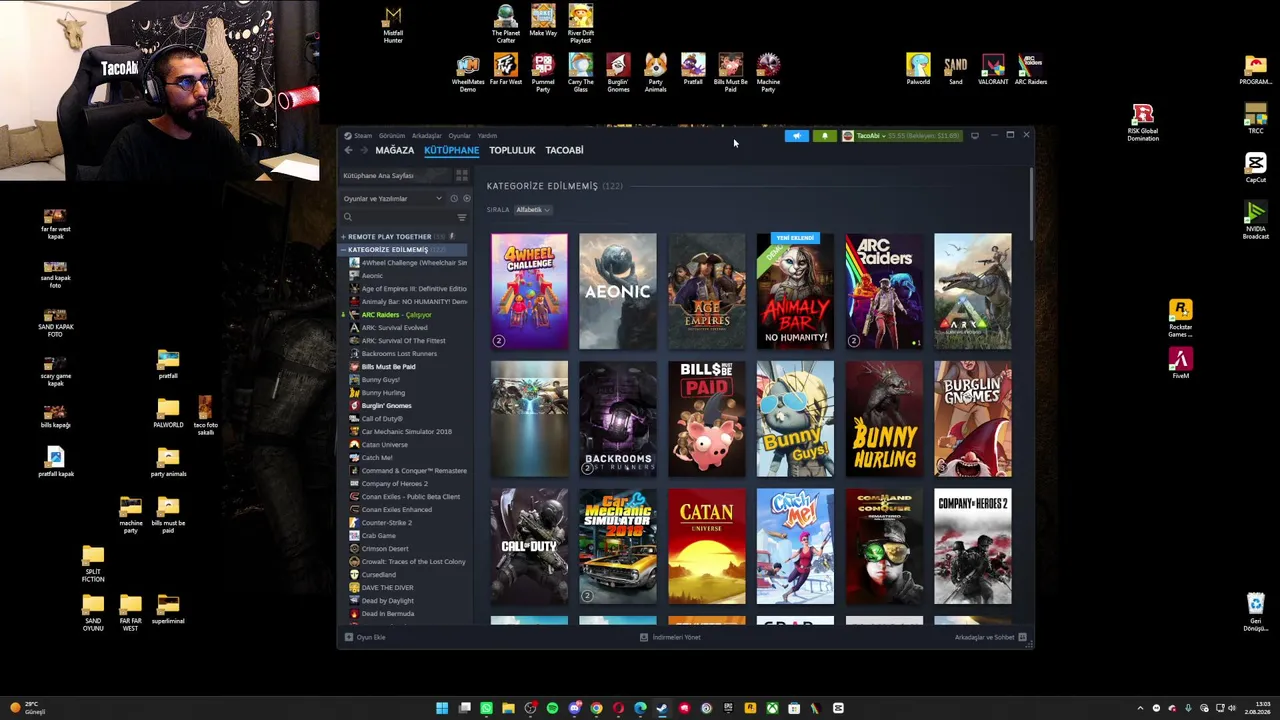Go forward in Steam navigation
This screenshot has width=1280, height=720.
pos(363,150)
